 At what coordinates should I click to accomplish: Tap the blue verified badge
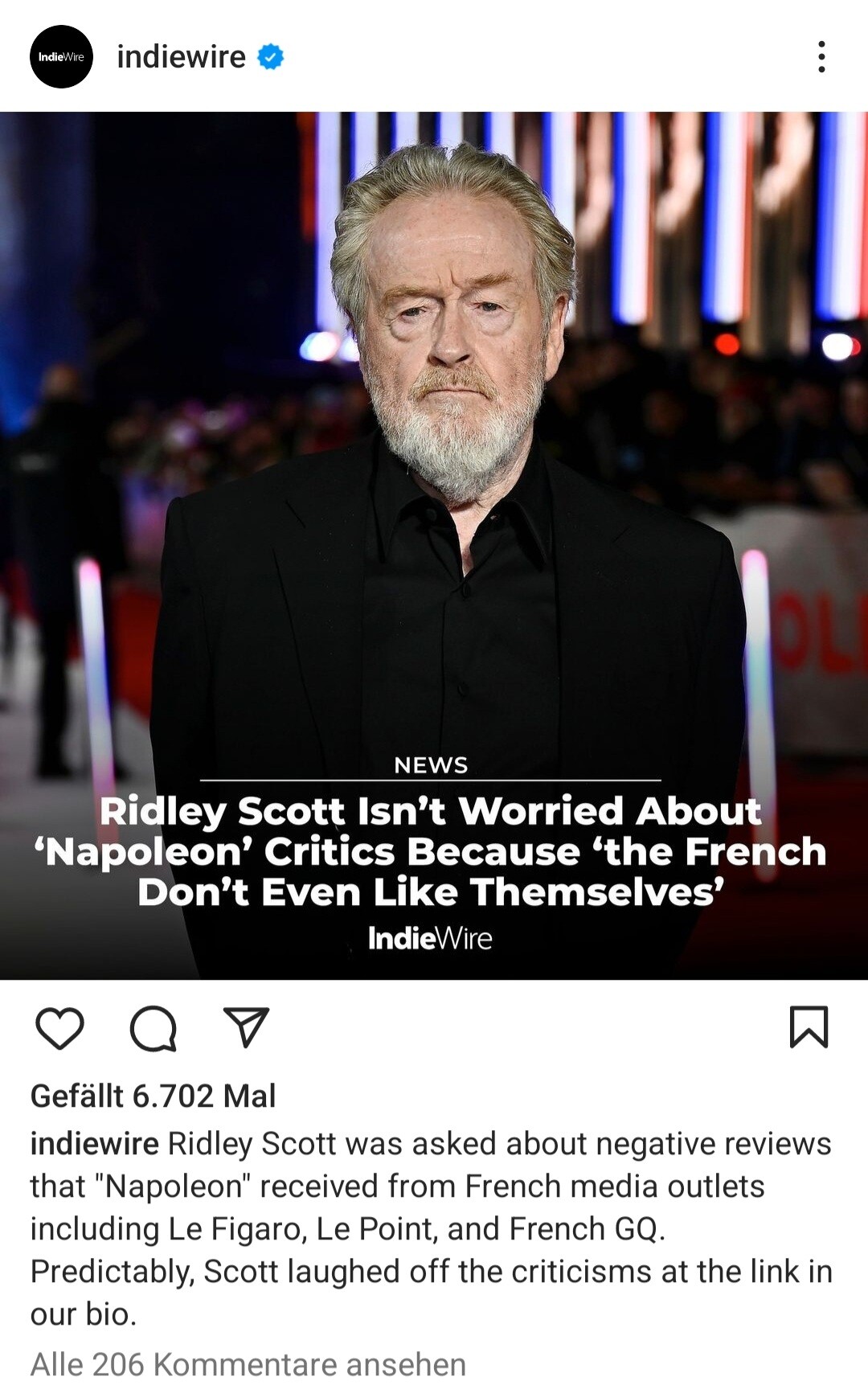(x=270, y=57)
